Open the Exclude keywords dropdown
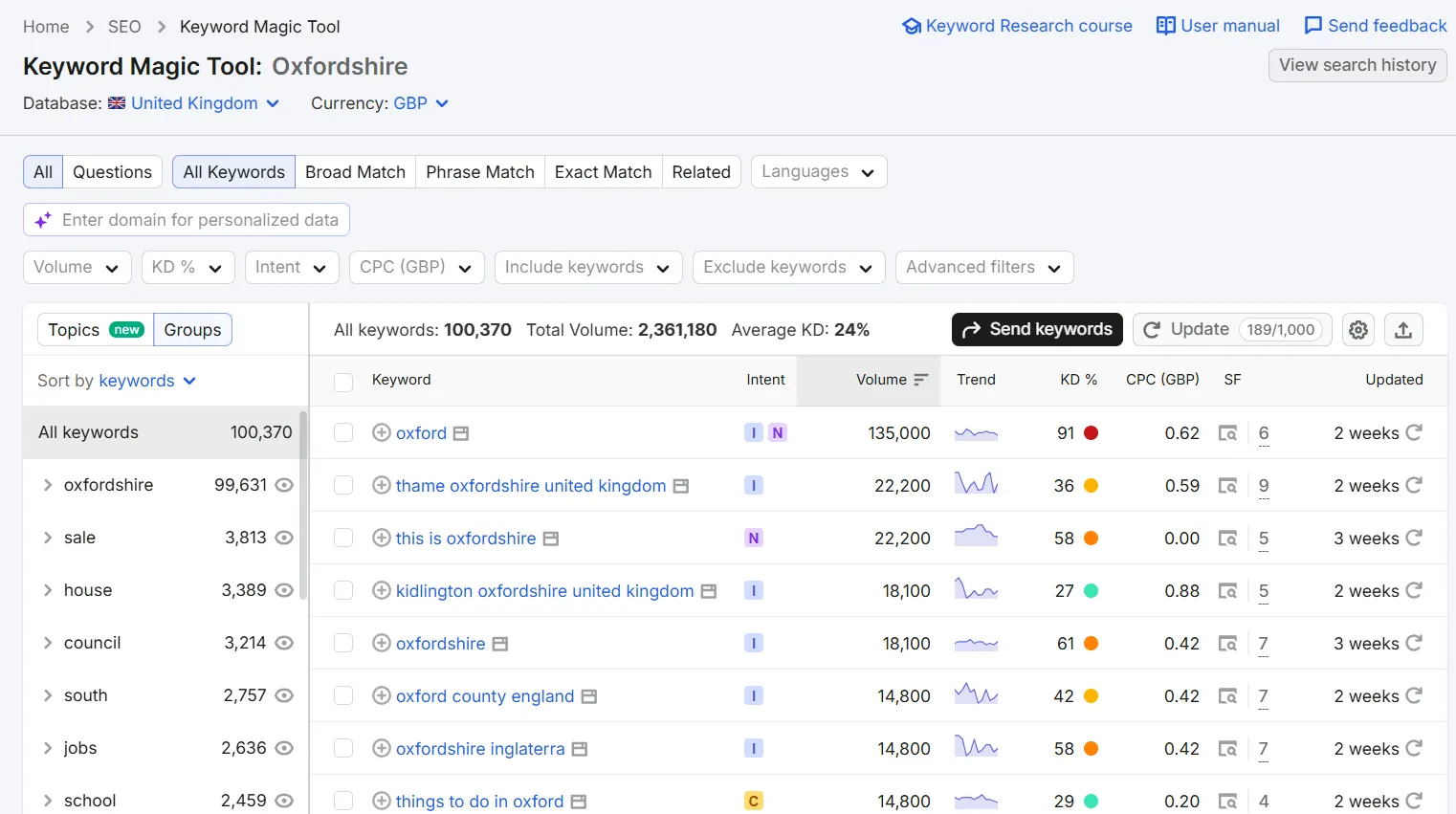The height and width of the screenshot is (814, 1456). 788,267
